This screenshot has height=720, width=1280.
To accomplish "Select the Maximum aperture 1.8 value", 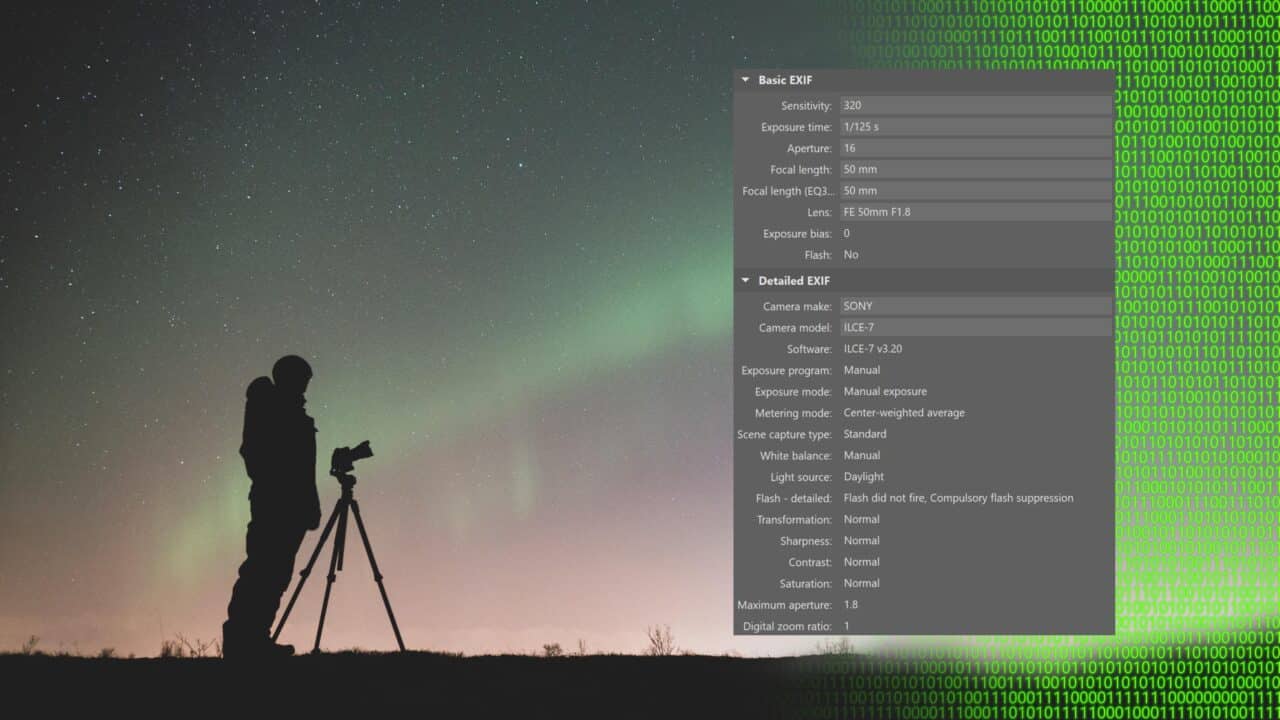I will coord(851,605).
